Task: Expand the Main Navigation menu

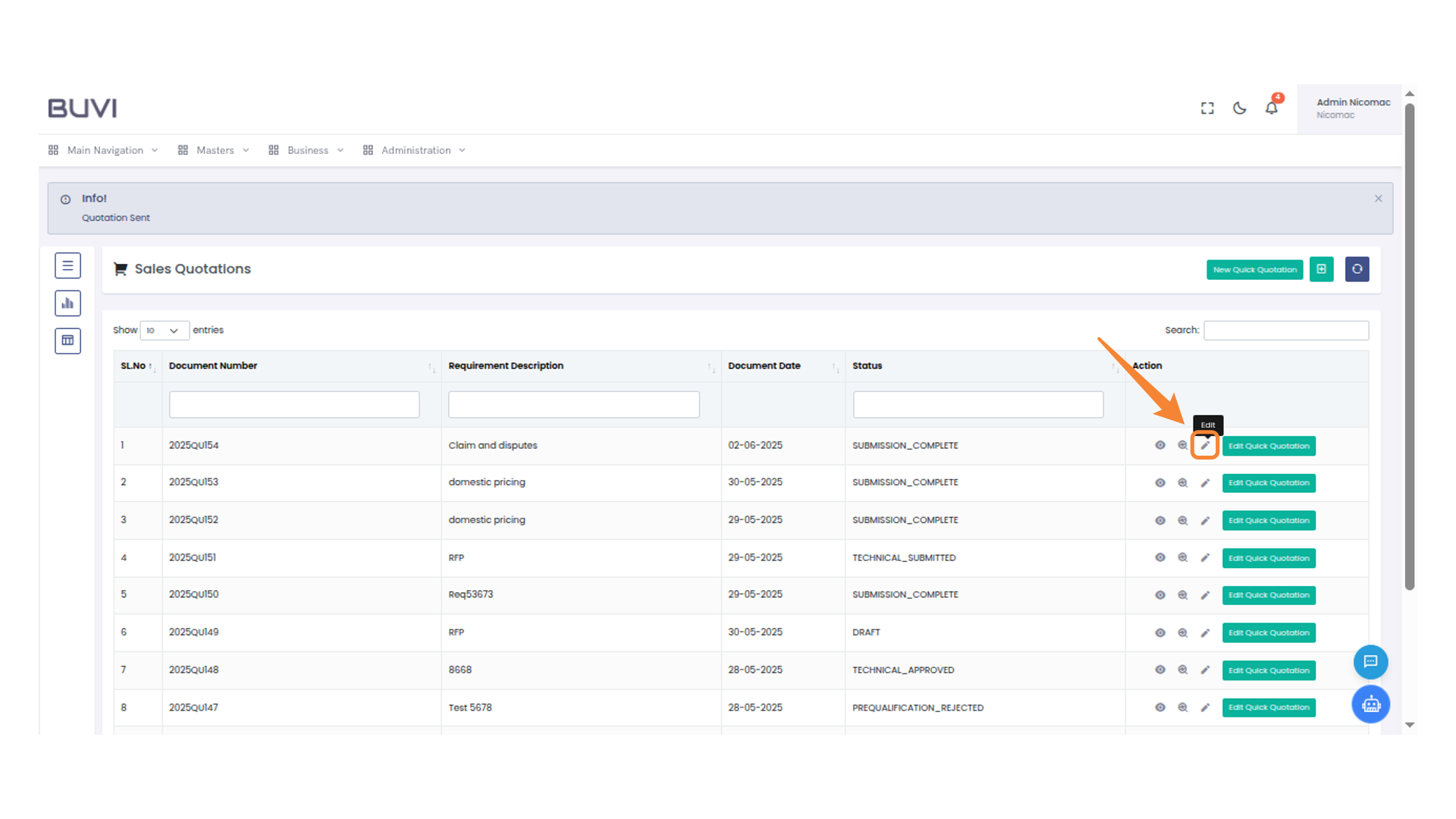Action: pos(104,150)
